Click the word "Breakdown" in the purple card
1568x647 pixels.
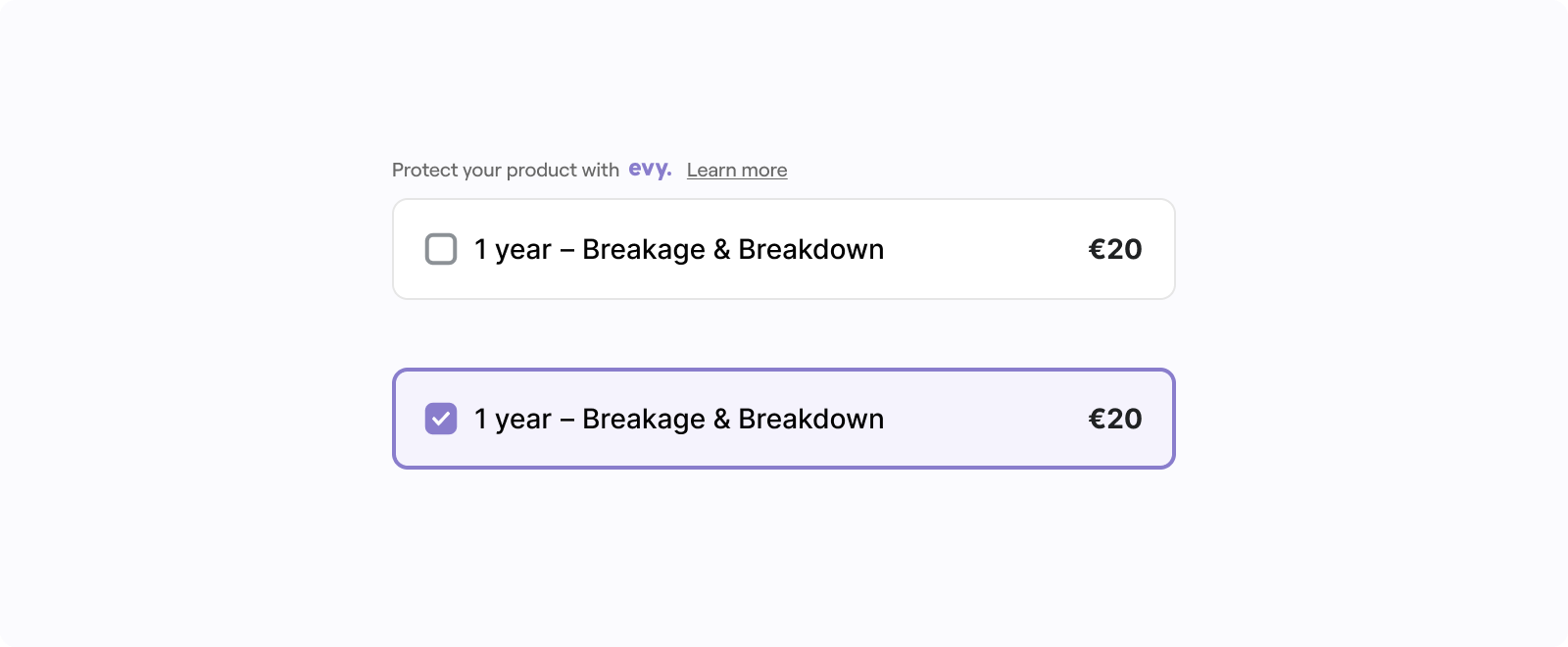tap(811, 419)
